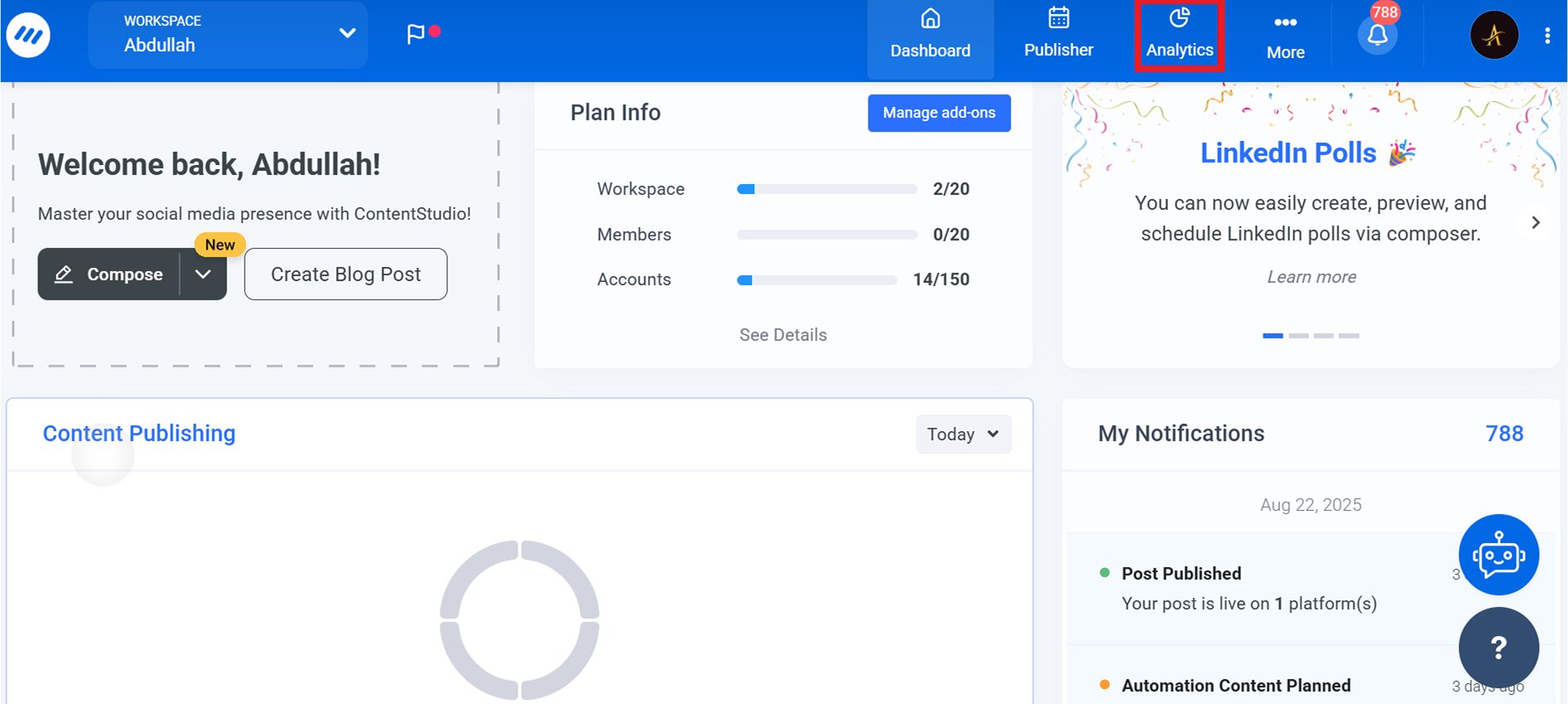Image resolution: width=1568 pixels, height=704 pixels.
Task: Click the vertical three-dot menu
Action: 1547,35
